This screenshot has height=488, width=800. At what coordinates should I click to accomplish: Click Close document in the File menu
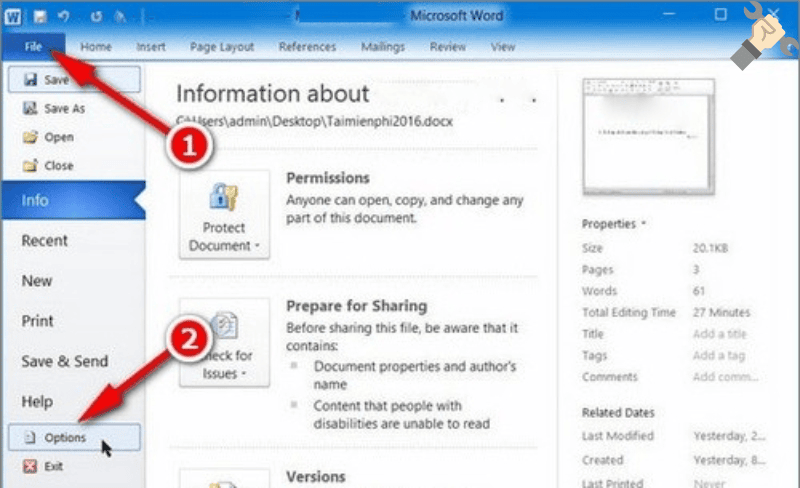[x=58, y=165]
